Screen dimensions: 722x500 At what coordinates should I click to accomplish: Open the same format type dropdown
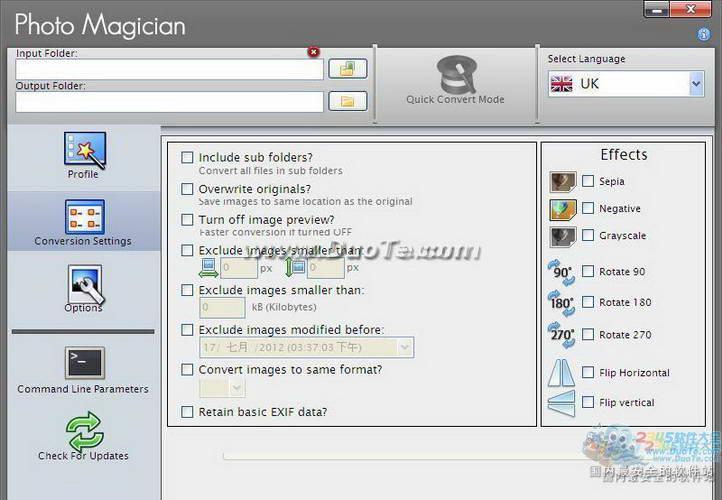tap(236, 388)
